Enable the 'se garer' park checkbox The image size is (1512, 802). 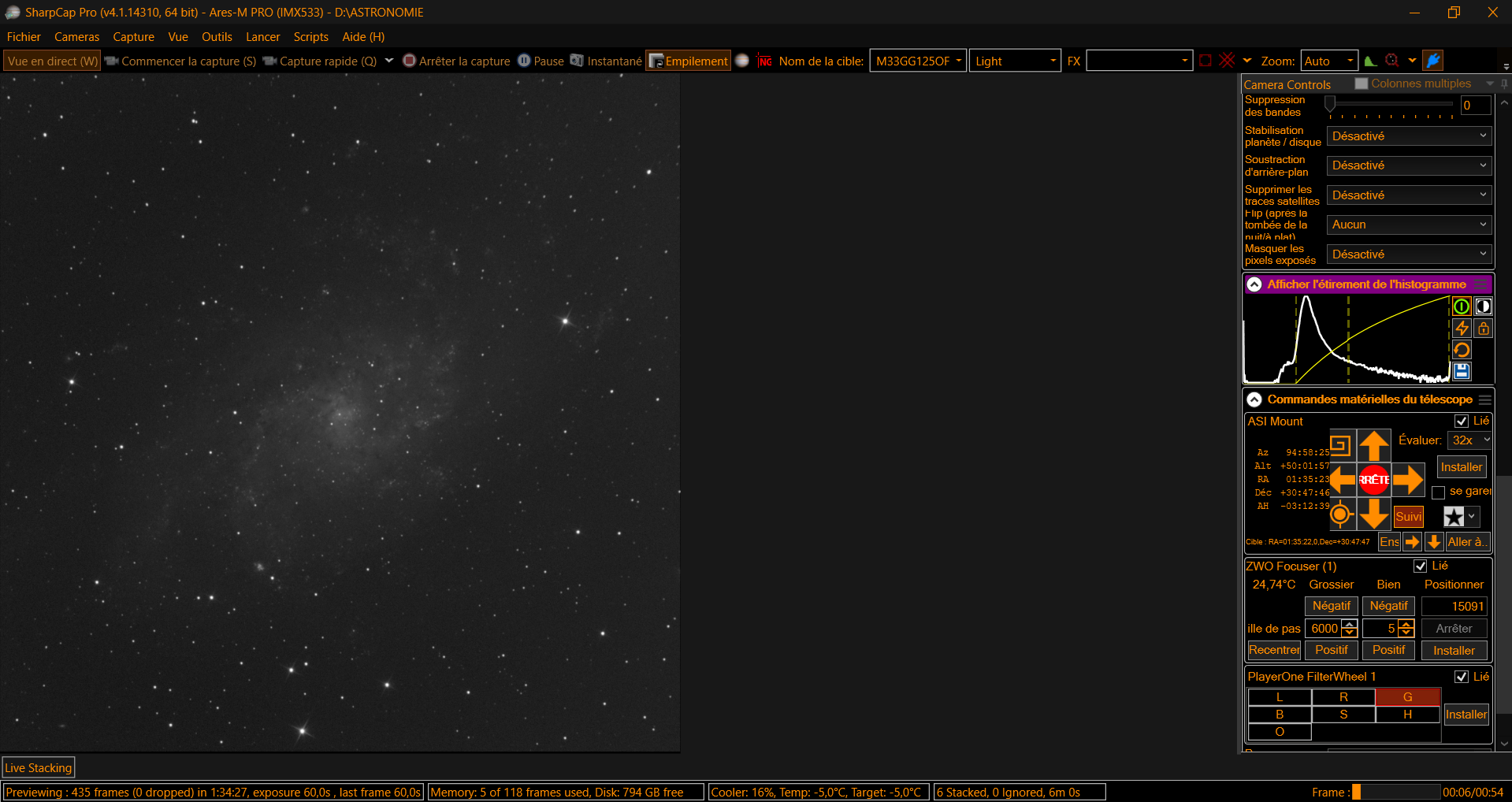(x=1438, y=492)
